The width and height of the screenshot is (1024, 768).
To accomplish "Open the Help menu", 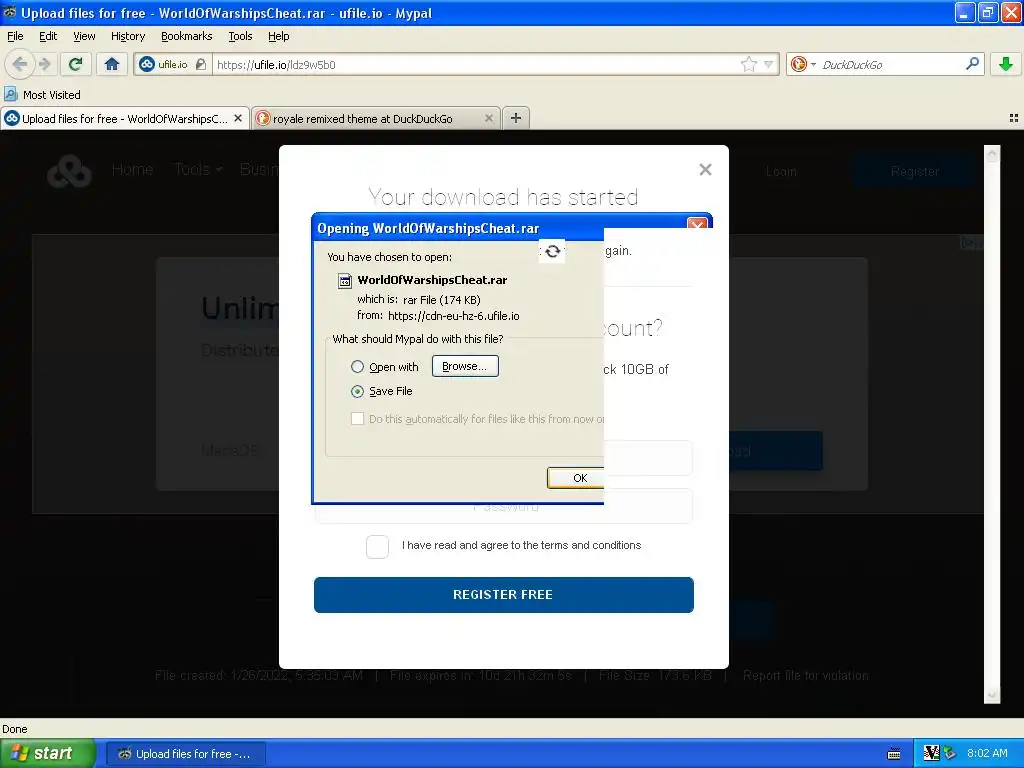I will coord(278,36).
